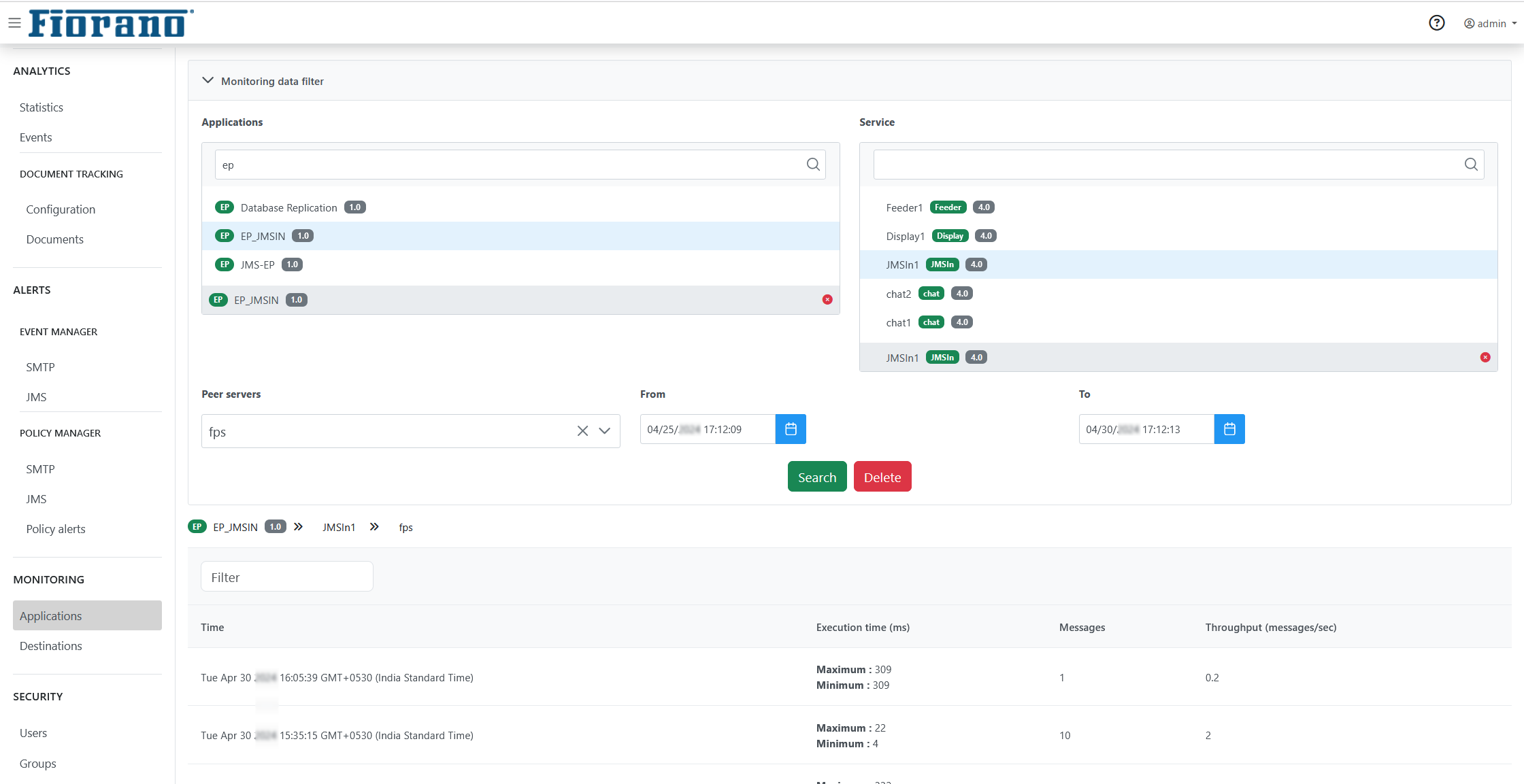1524x784 pixels.
Task: Click the first breadcrumb double-chevron separator
Action: (x=298, y=527)
